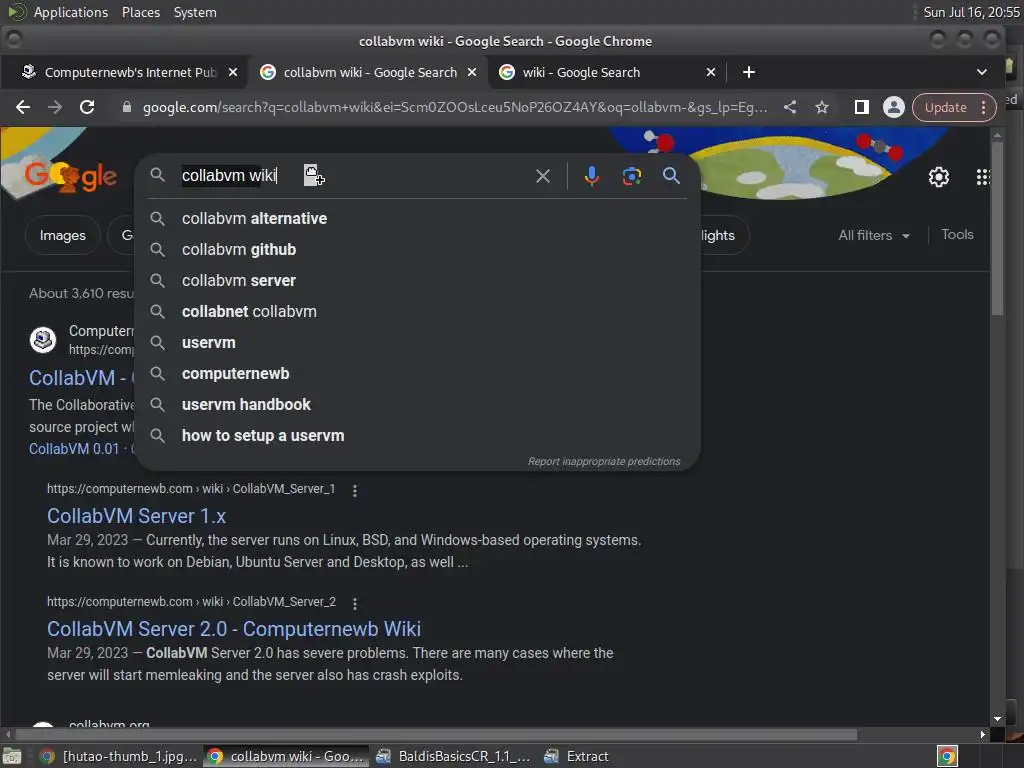
Task: Click inside the collabvm wiki search field
Action: [353, 176]
